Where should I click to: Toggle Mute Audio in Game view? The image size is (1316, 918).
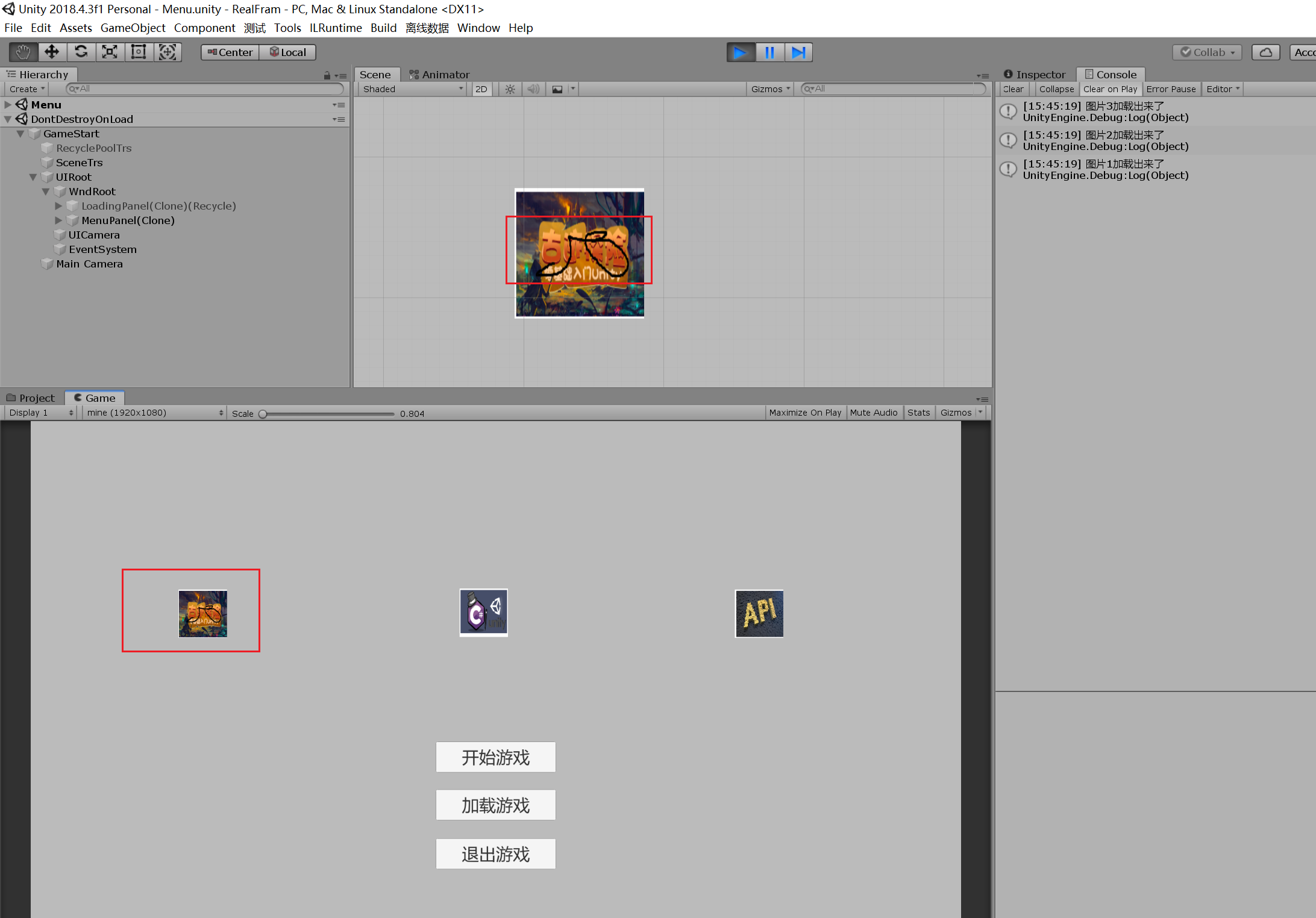[874, 413]
